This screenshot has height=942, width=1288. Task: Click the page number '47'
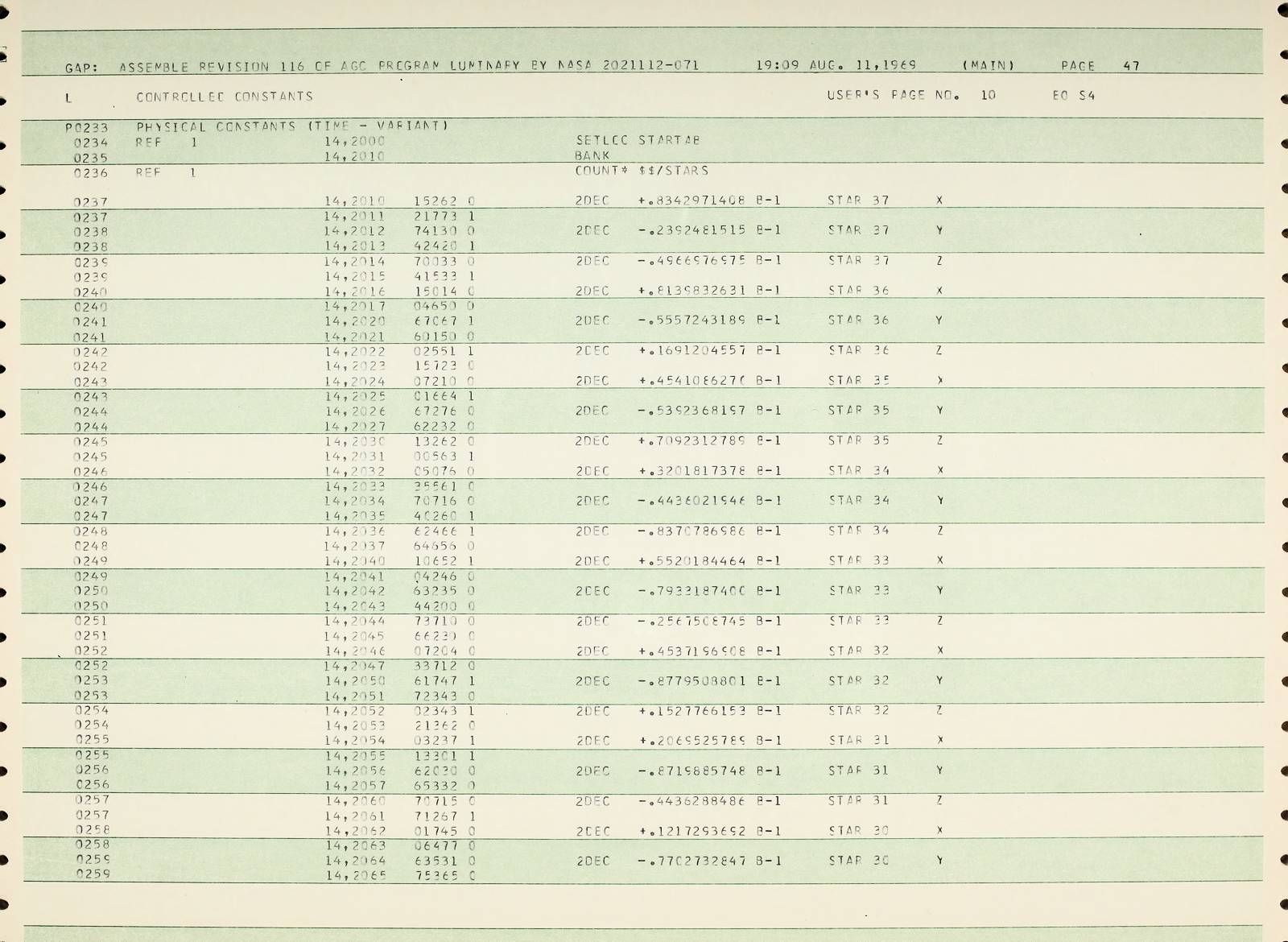tap(1132, 66)
